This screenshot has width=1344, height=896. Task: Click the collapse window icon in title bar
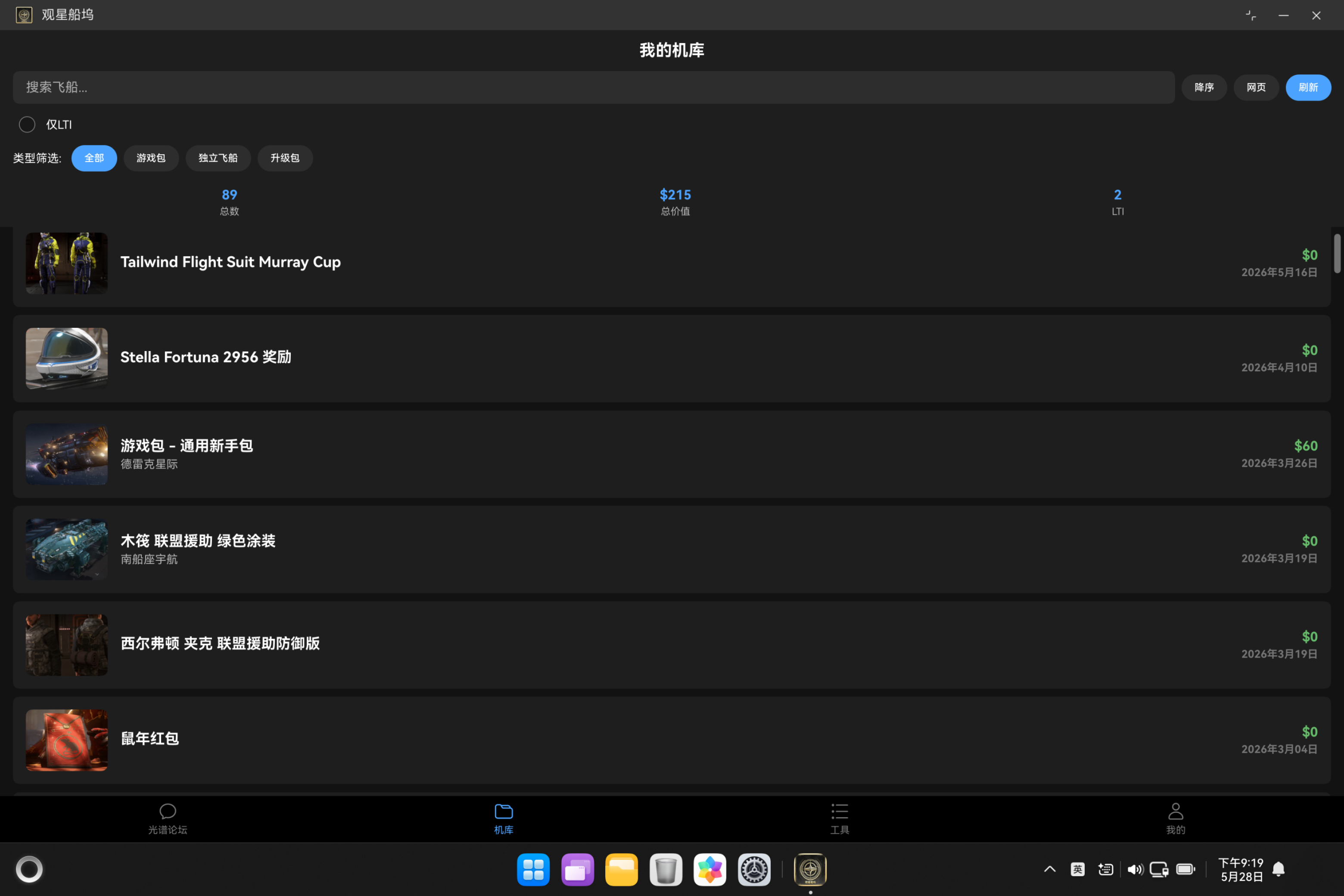click(1251, 16)
